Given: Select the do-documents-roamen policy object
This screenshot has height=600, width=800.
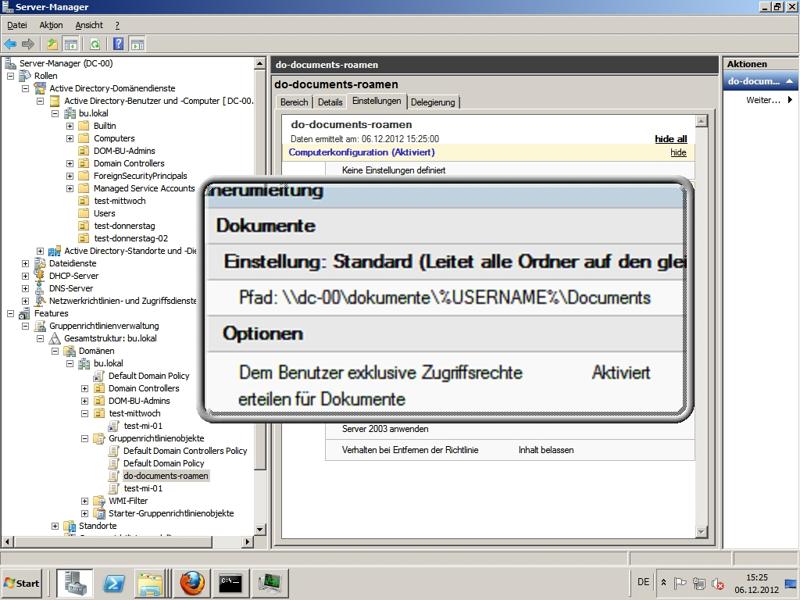Looking at the screenshot, I should [166, 476].
